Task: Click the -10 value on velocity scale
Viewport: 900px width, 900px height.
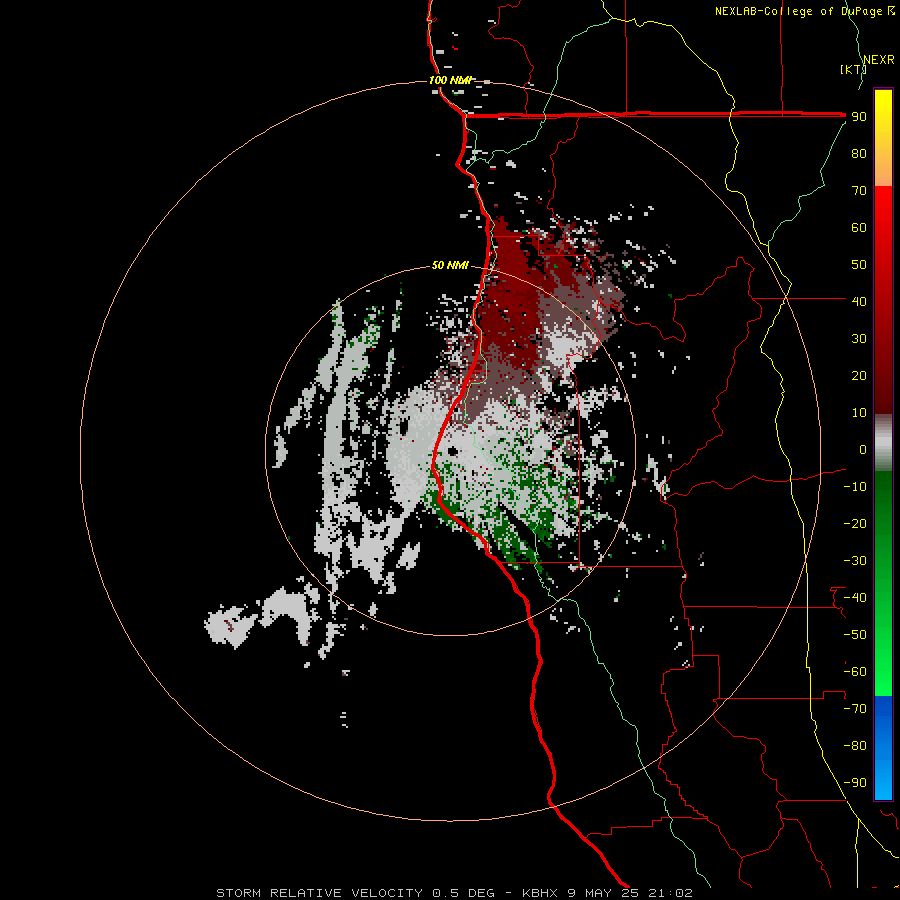Action: point(855,487)
